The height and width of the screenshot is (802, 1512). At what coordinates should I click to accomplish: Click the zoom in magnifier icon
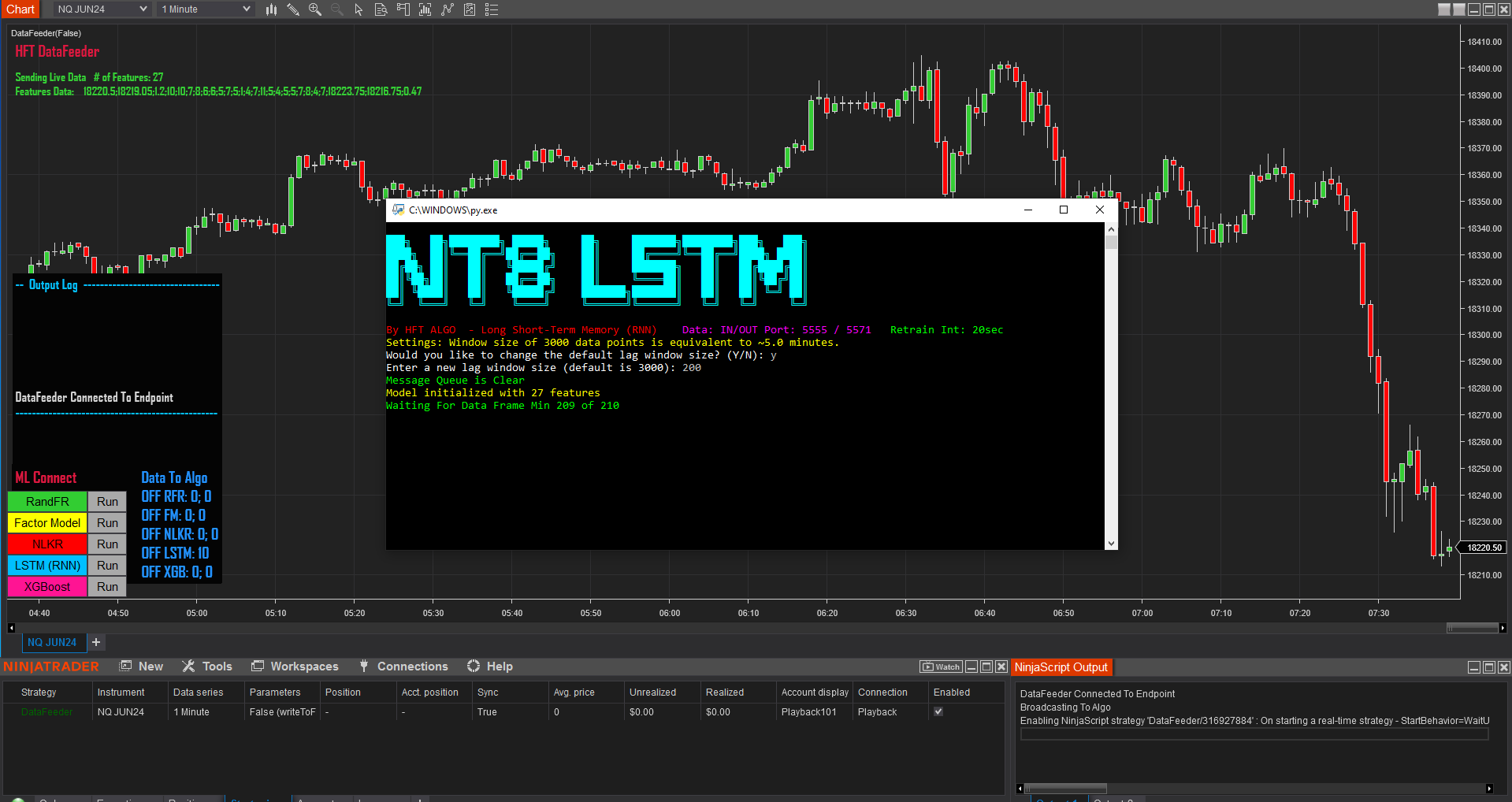coord(315,9)
